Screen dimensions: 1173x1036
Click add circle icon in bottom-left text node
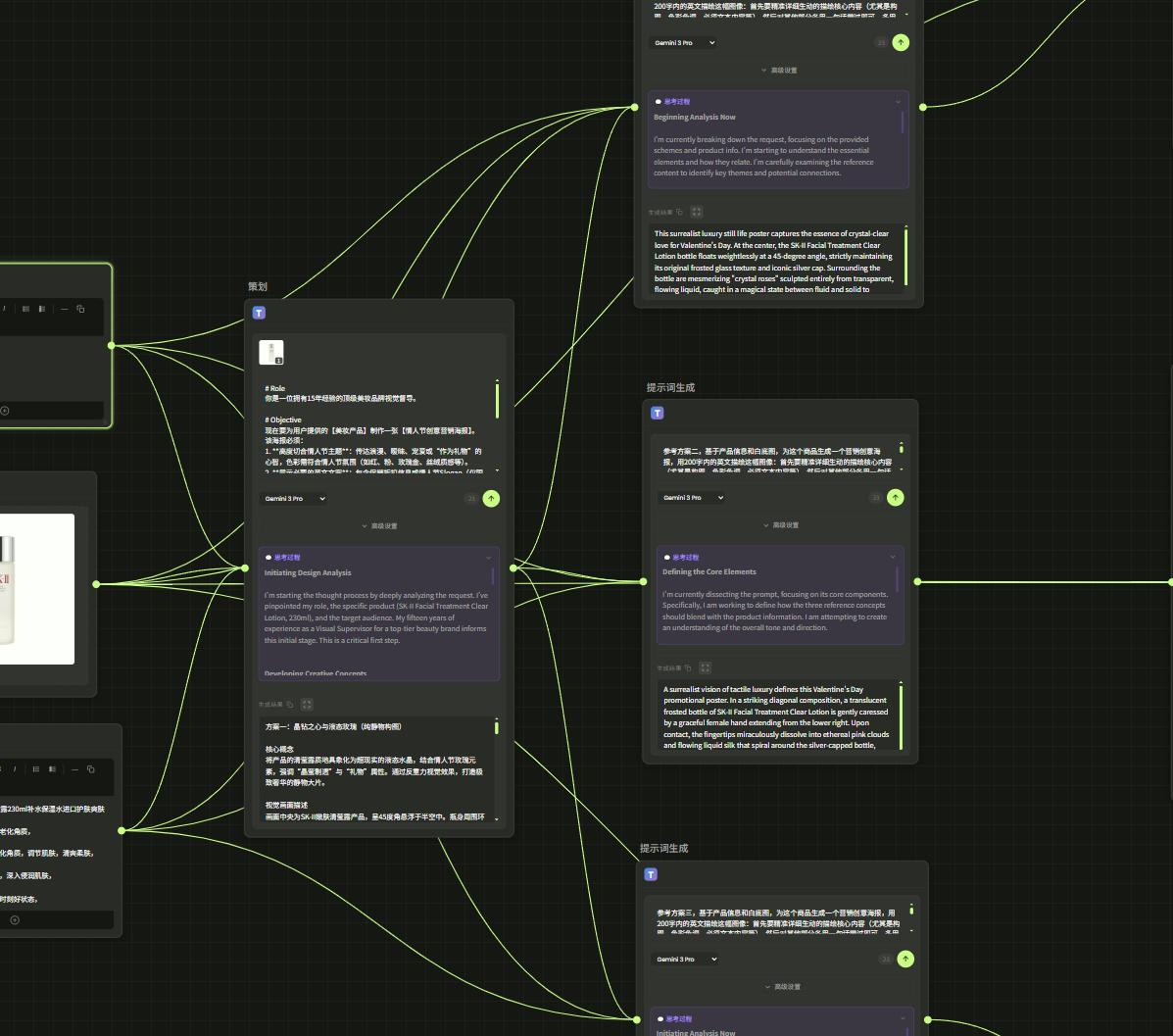pos(14,920)
